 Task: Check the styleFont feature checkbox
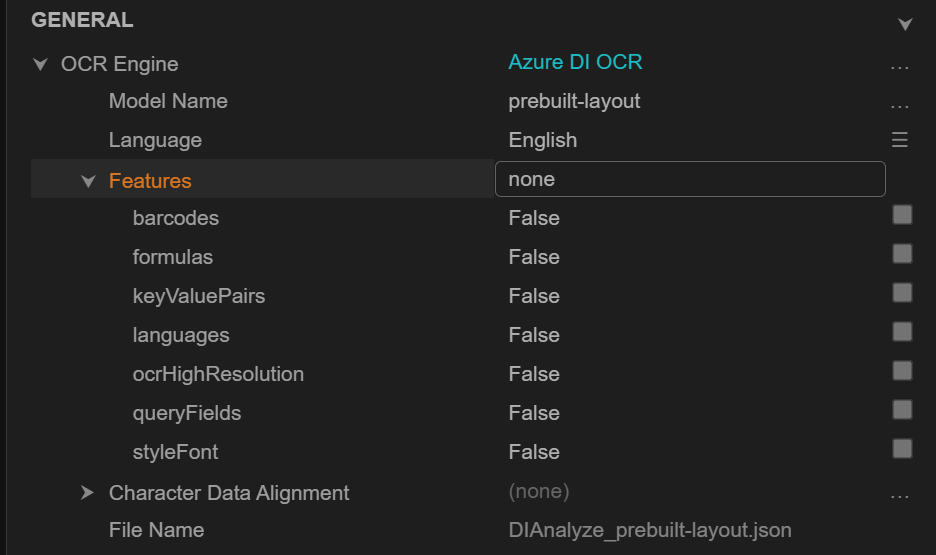click(x=902, y=449)
